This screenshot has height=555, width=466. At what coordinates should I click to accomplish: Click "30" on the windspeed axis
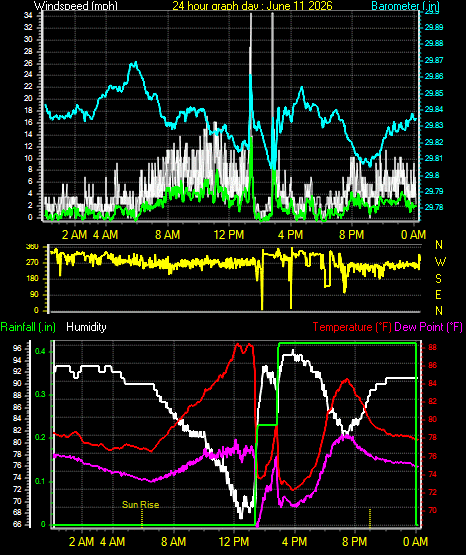coord(28,39)
